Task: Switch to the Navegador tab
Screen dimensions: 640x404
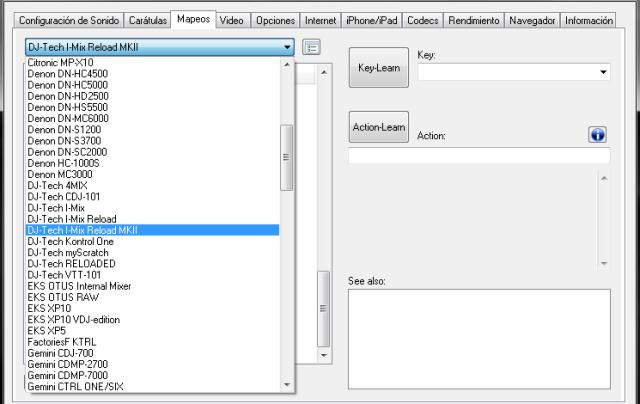Action: pyautogui.click(x=532, y=20)
